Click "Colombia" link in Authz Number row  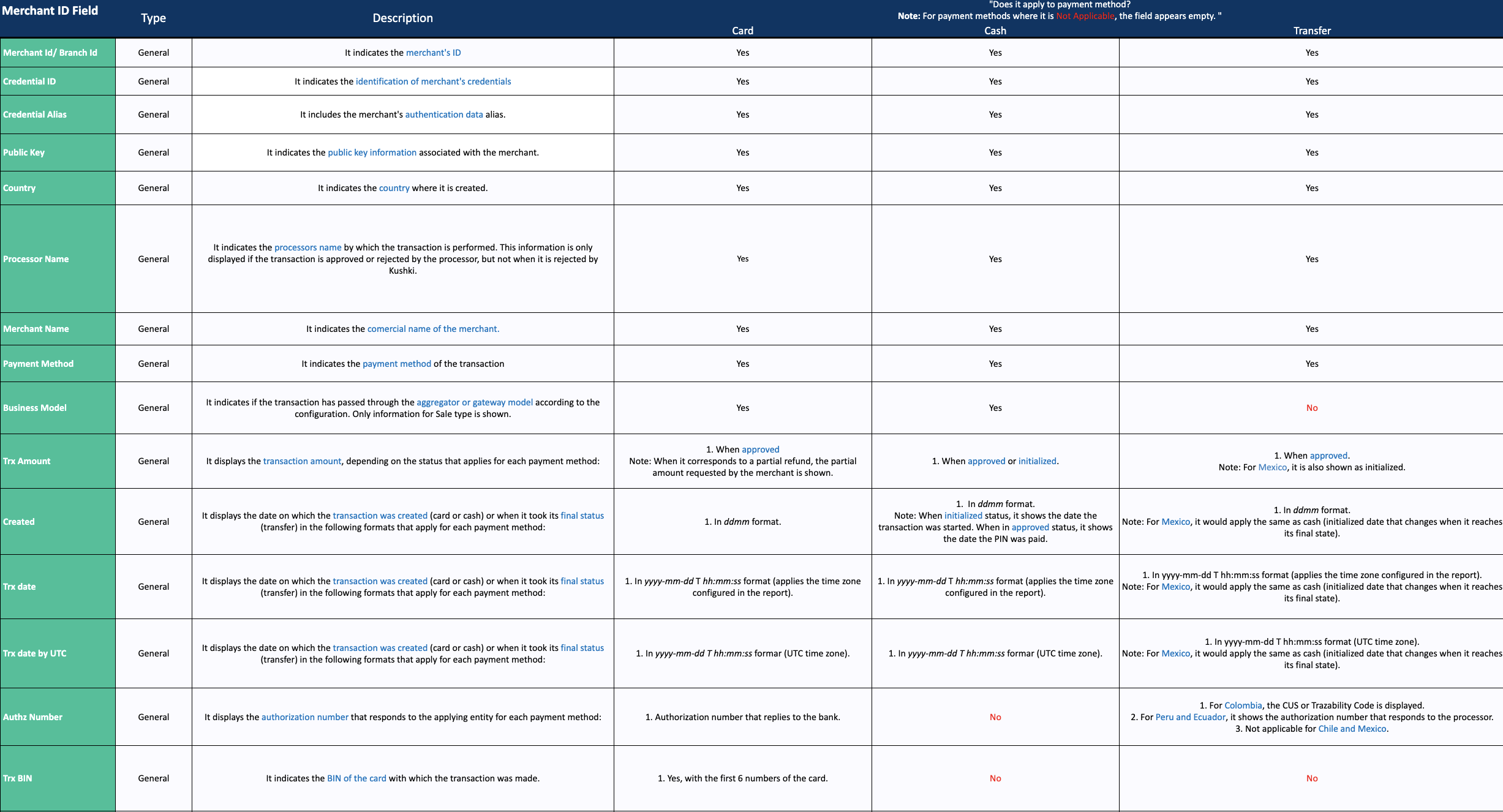(1243, 705)
